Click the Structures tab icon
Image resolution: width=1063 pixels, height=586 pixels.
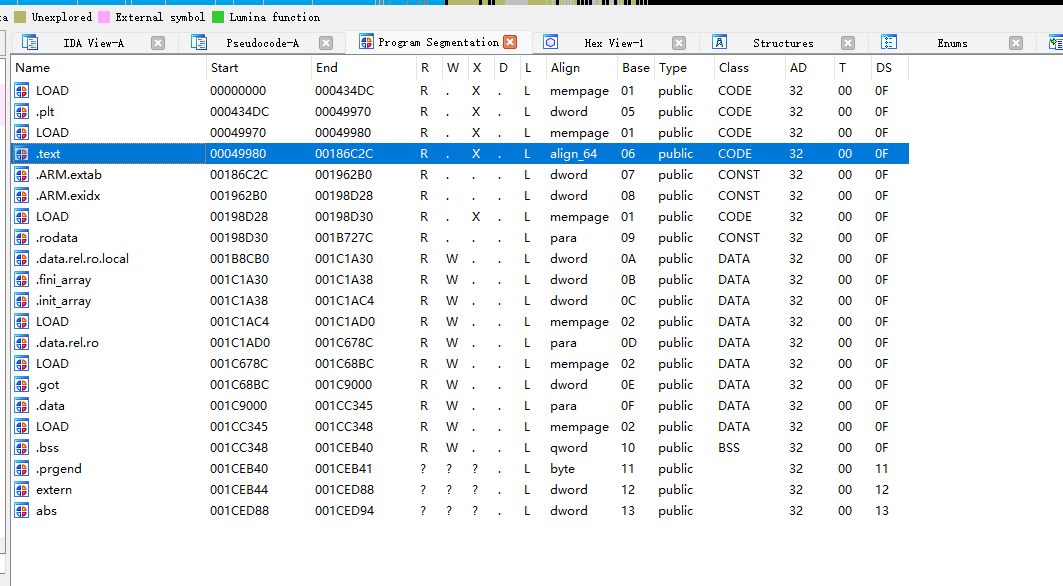tap(719, 43)
